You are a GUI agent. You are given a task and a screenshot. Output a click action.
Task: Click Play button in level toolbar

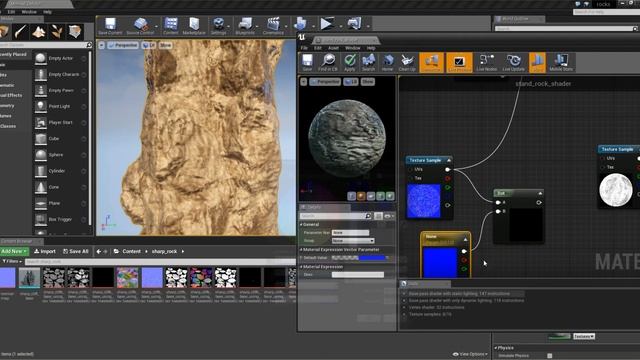[x=326, y=24]
